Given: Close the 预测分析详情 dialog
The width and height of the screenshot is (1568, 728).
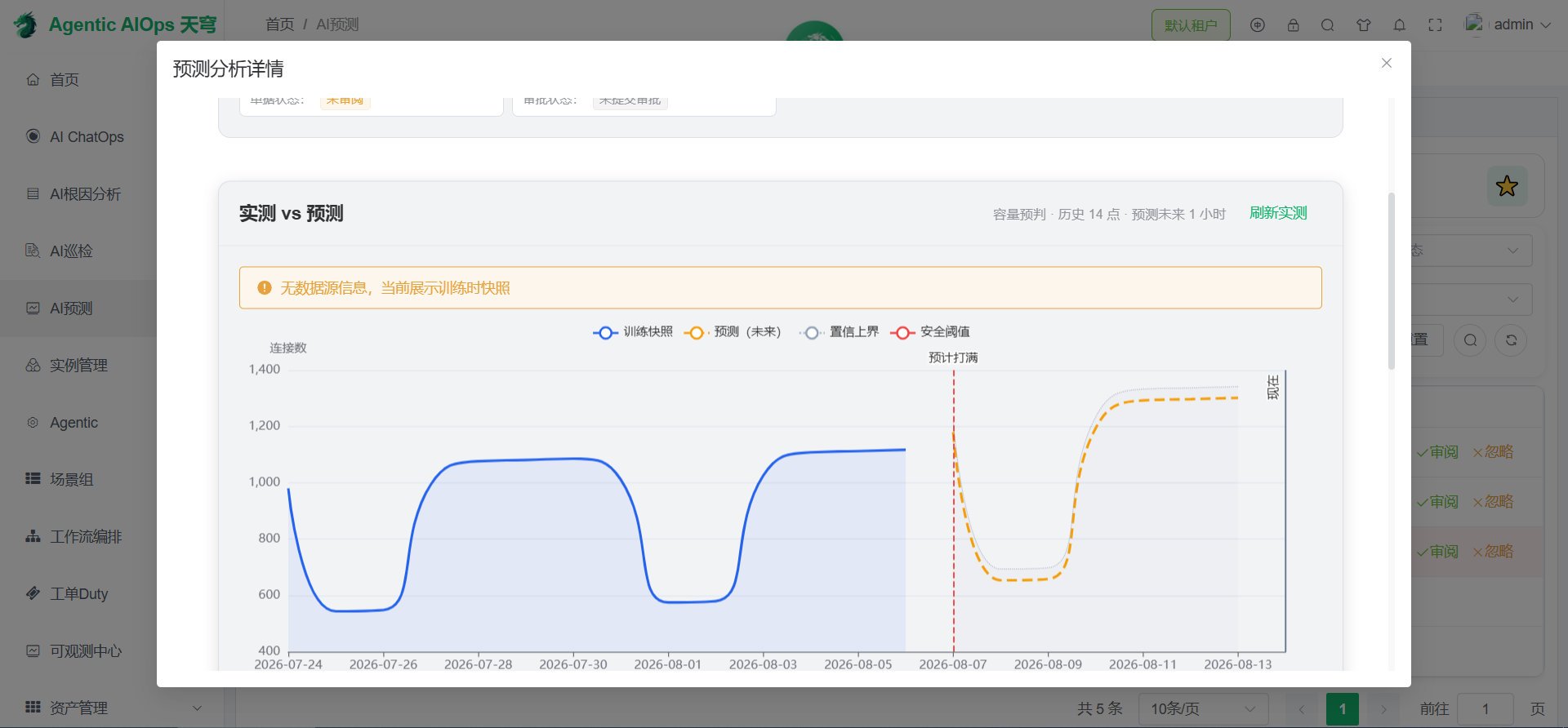Looking at the screenshot, I should 1386,63.
